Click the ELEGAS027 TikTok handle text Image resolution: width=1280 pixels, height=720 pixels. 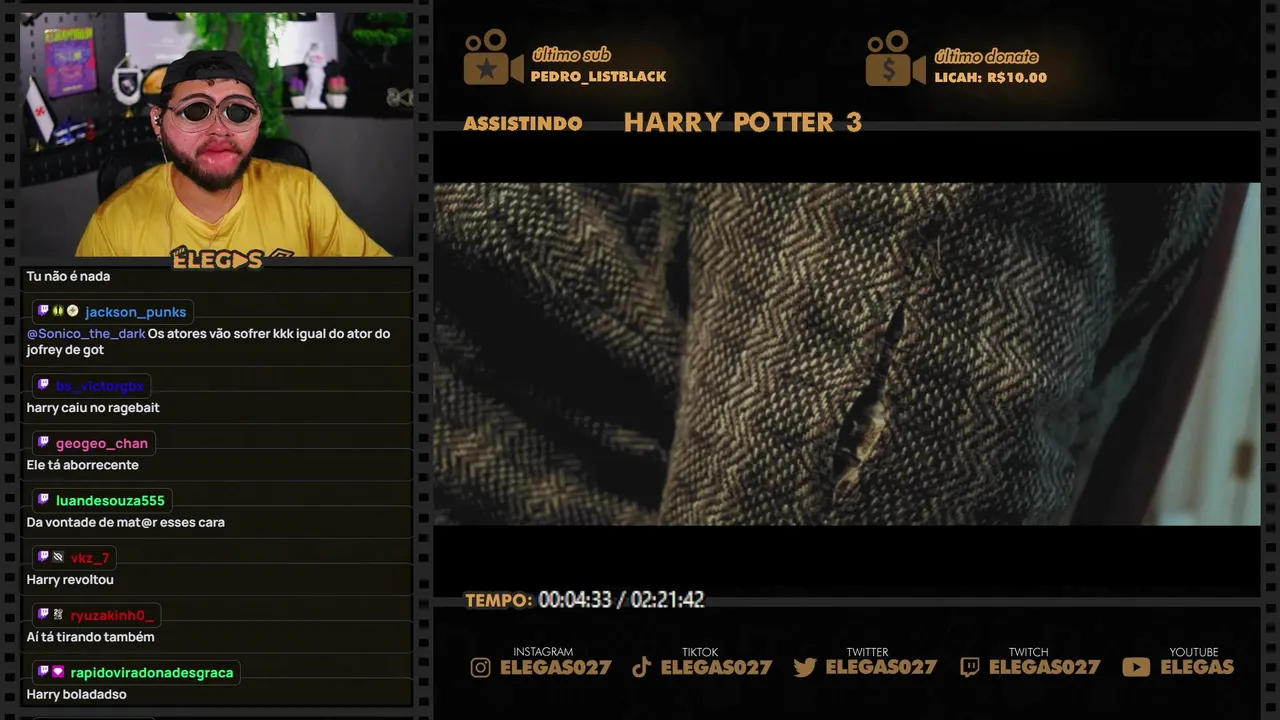click(717, 667)
